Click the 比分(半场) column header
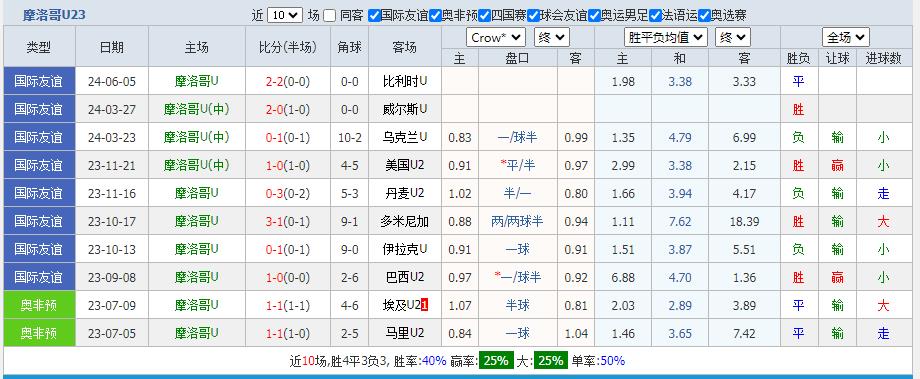The height and width of the screenshot is (379, 920). 288,47
